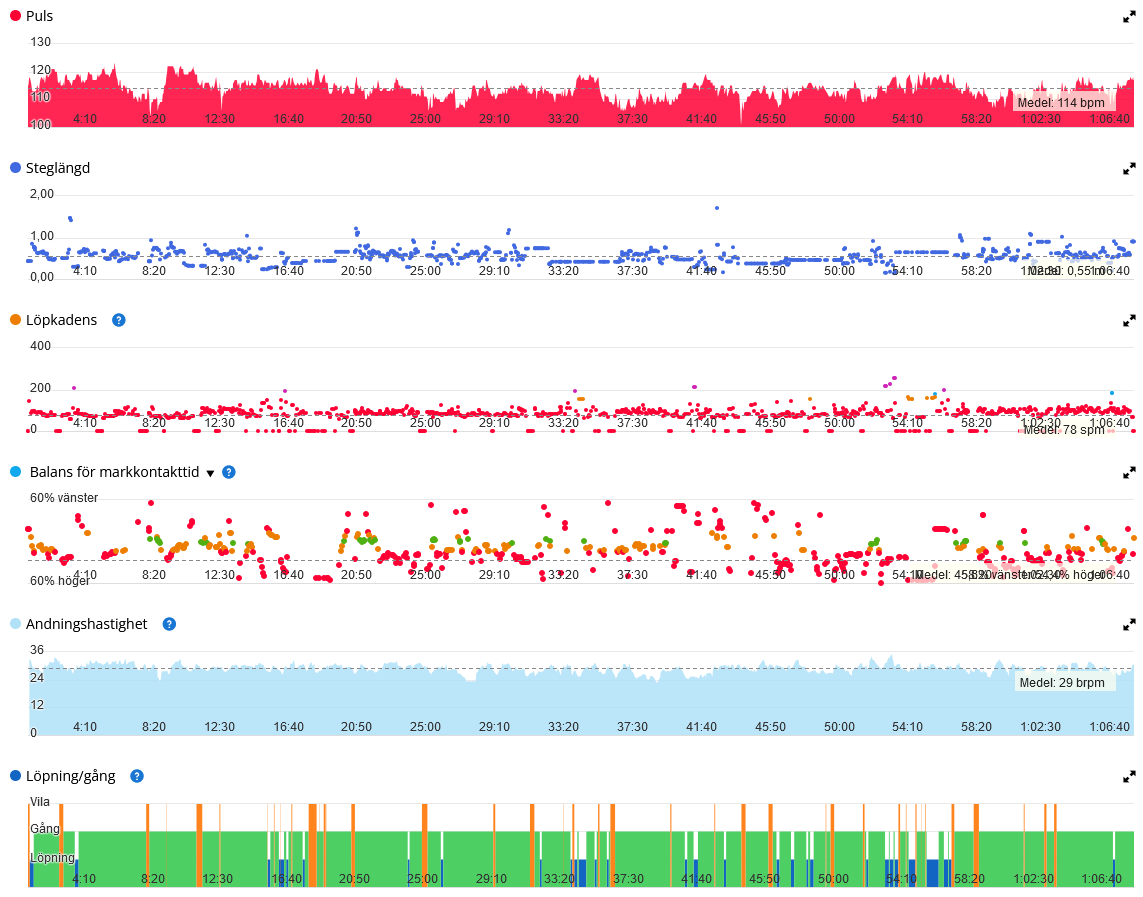Viewport: 1143px width, 897px height.
Task: Open help info for Löpning/gång
Action: point(136,776)
